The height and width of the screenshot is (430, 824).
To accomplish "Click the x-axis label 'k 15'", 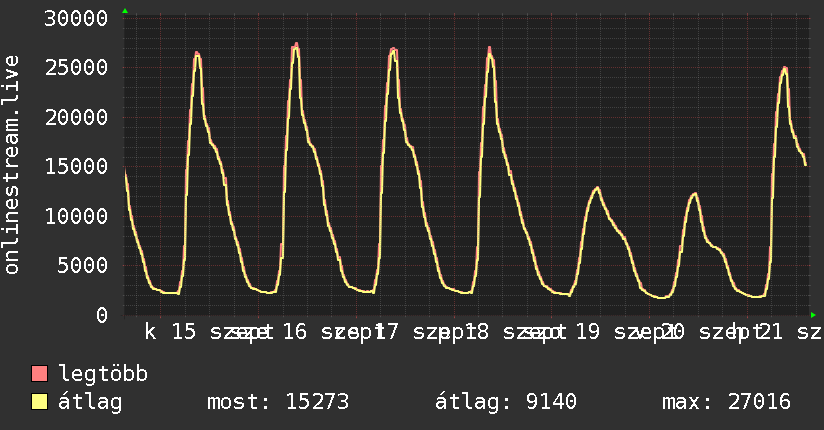I will coord(170,332).
